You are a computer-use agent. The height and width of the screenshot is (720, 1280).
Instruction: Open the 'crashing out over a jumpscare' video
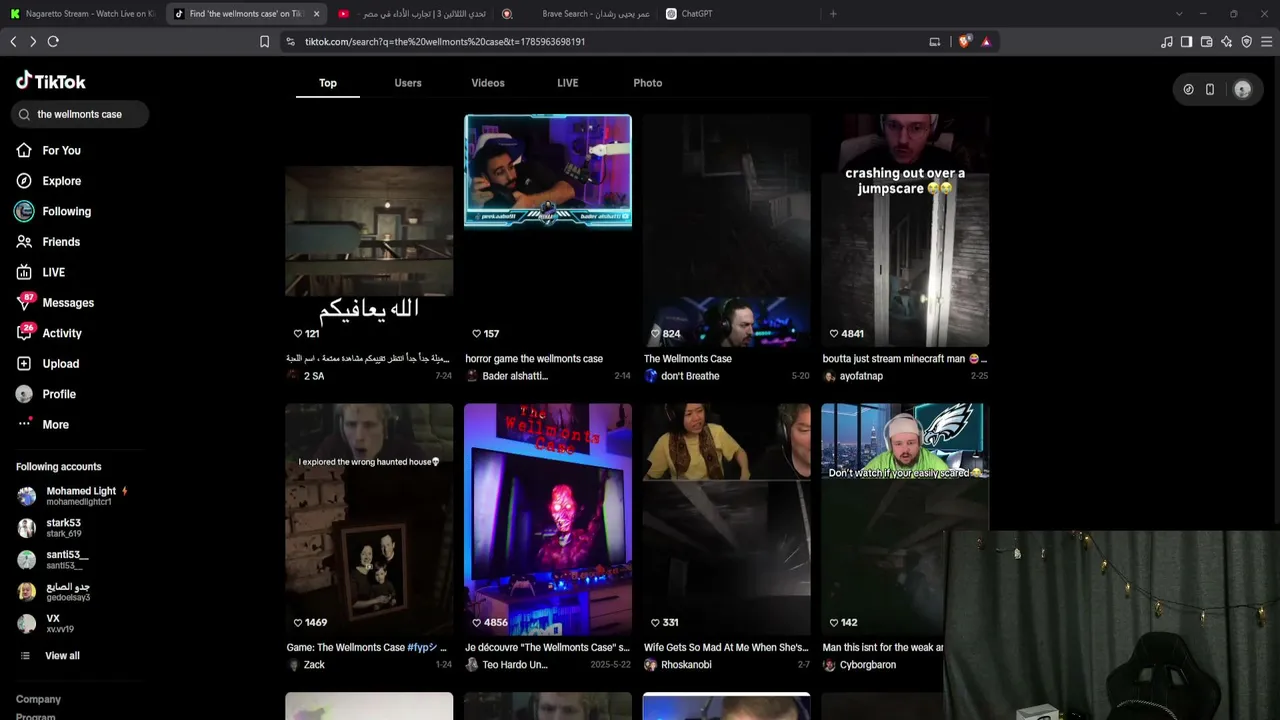[x=905, y=230]
